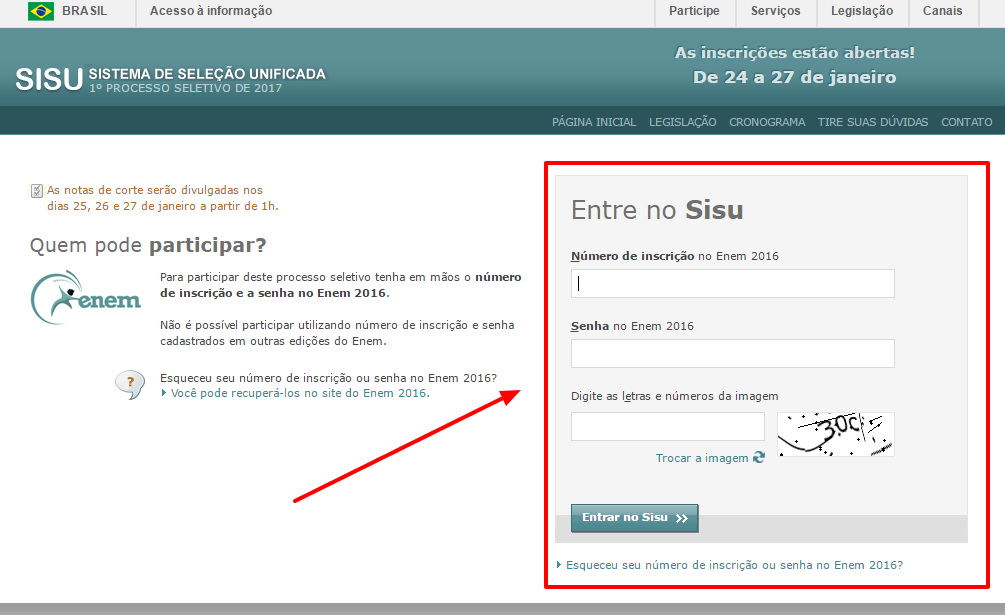The image size is (1005, 615).
Task: Click the question mark speech bubble icon
Action: pos(129,384)
